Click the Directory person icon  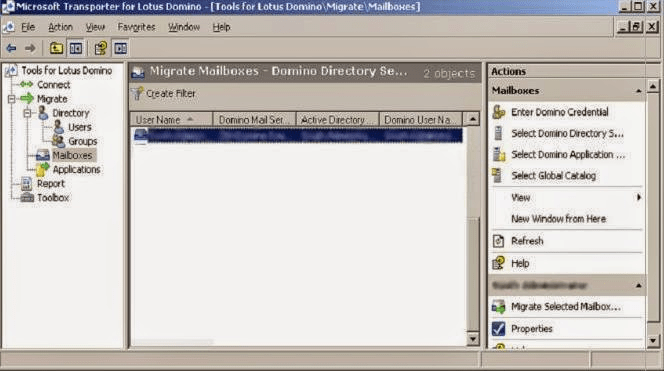tap(43, 113)
